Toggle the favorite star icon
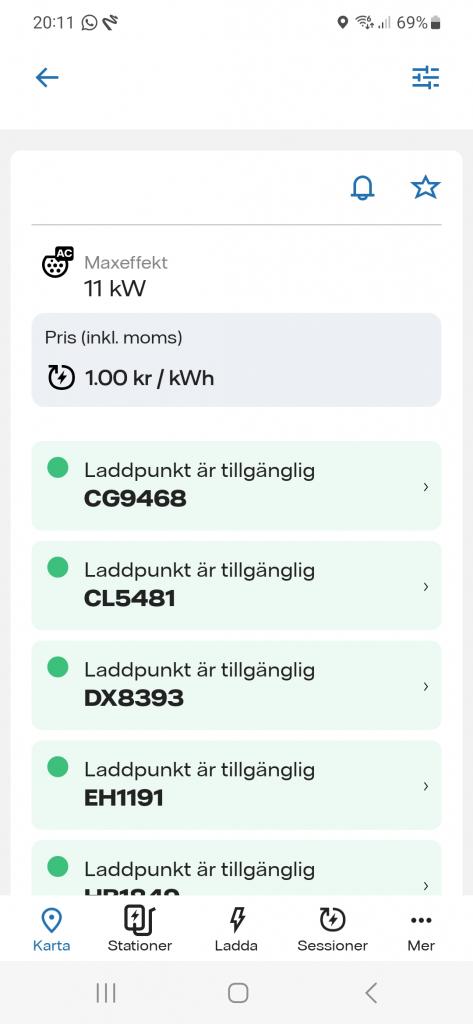Screen dimensions: 473x1024 pyautogui.click(x=425, y=187)
